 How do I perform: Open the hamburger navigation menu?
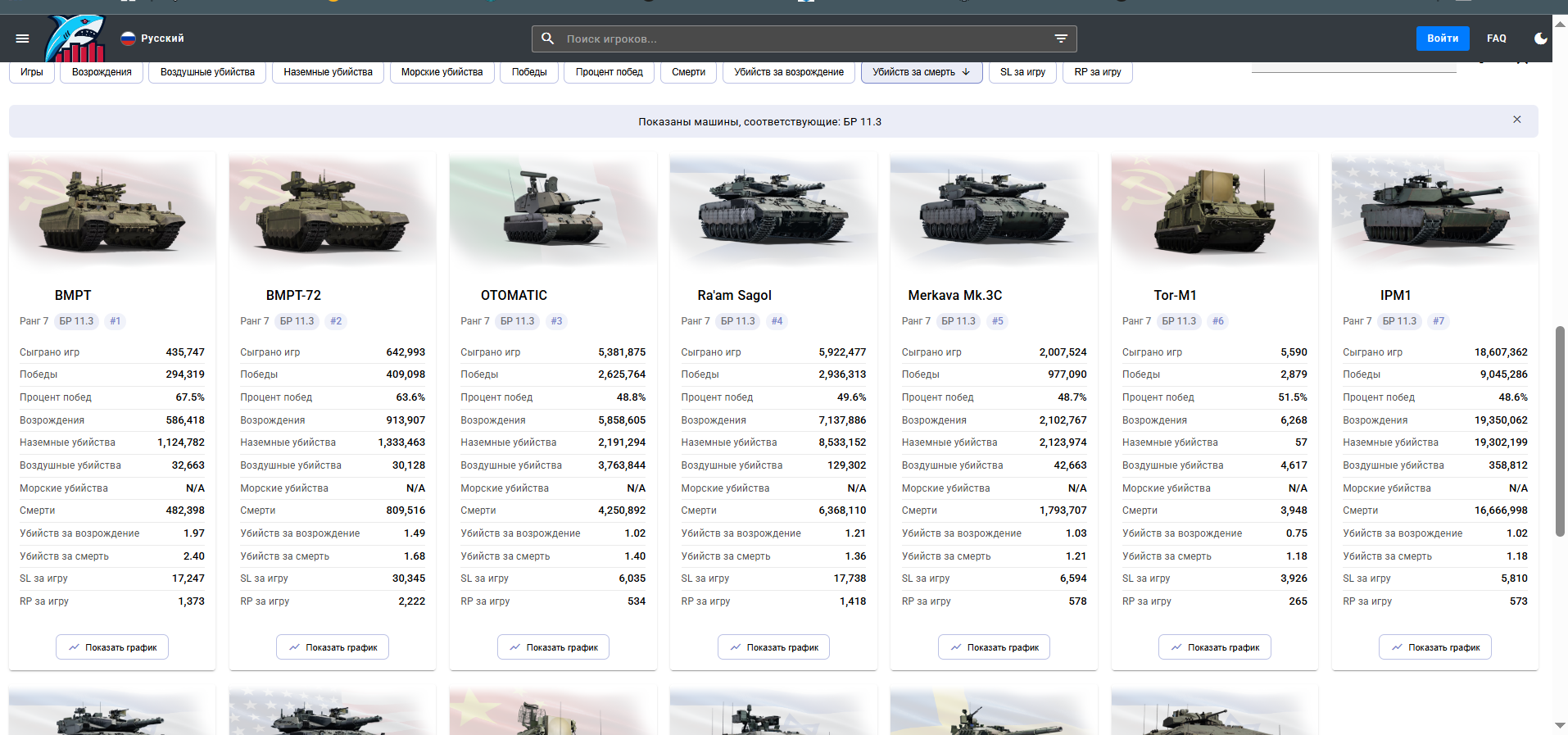pos(22,39)
